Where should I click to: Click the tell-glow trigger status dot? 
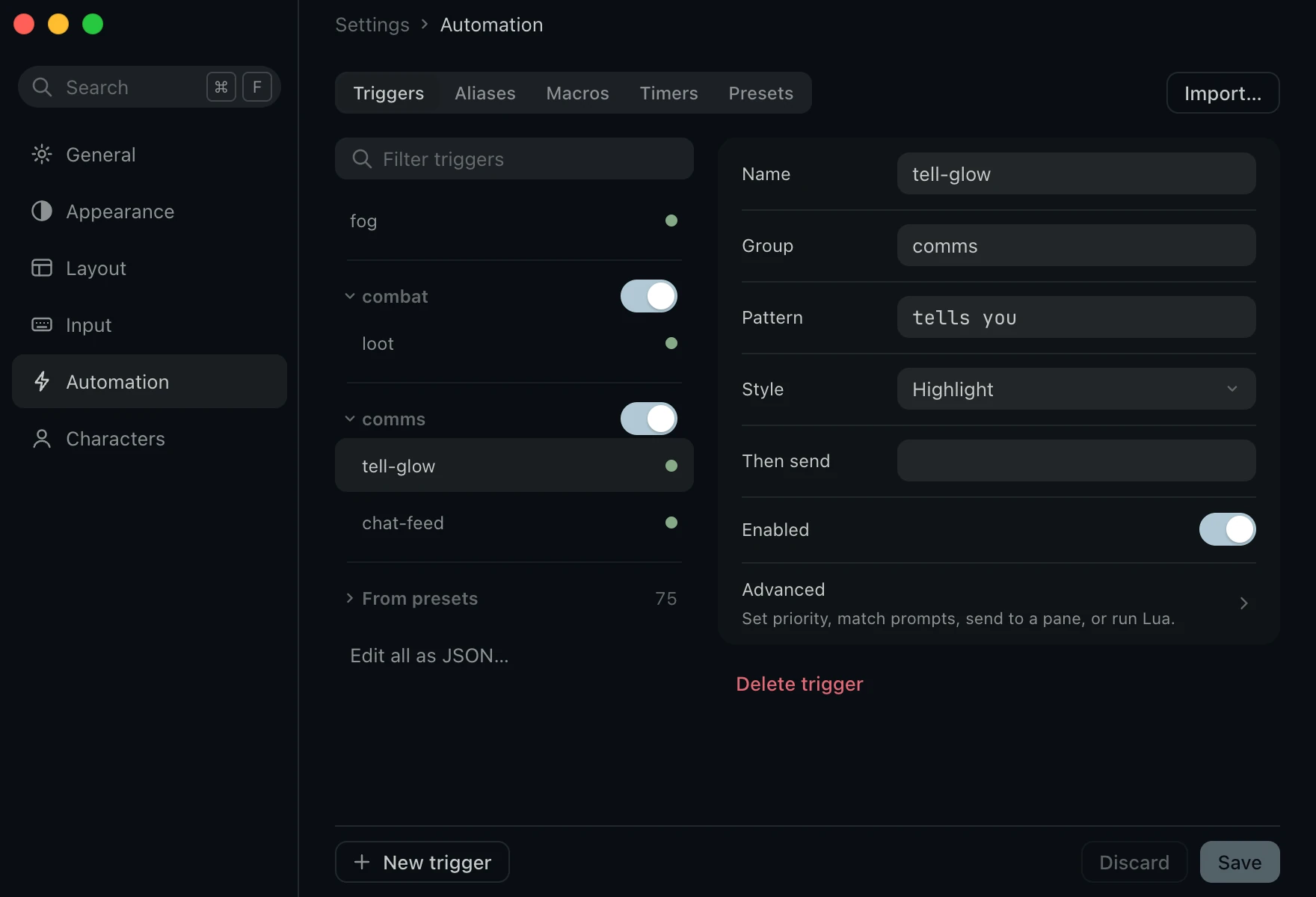pos(671,466)
